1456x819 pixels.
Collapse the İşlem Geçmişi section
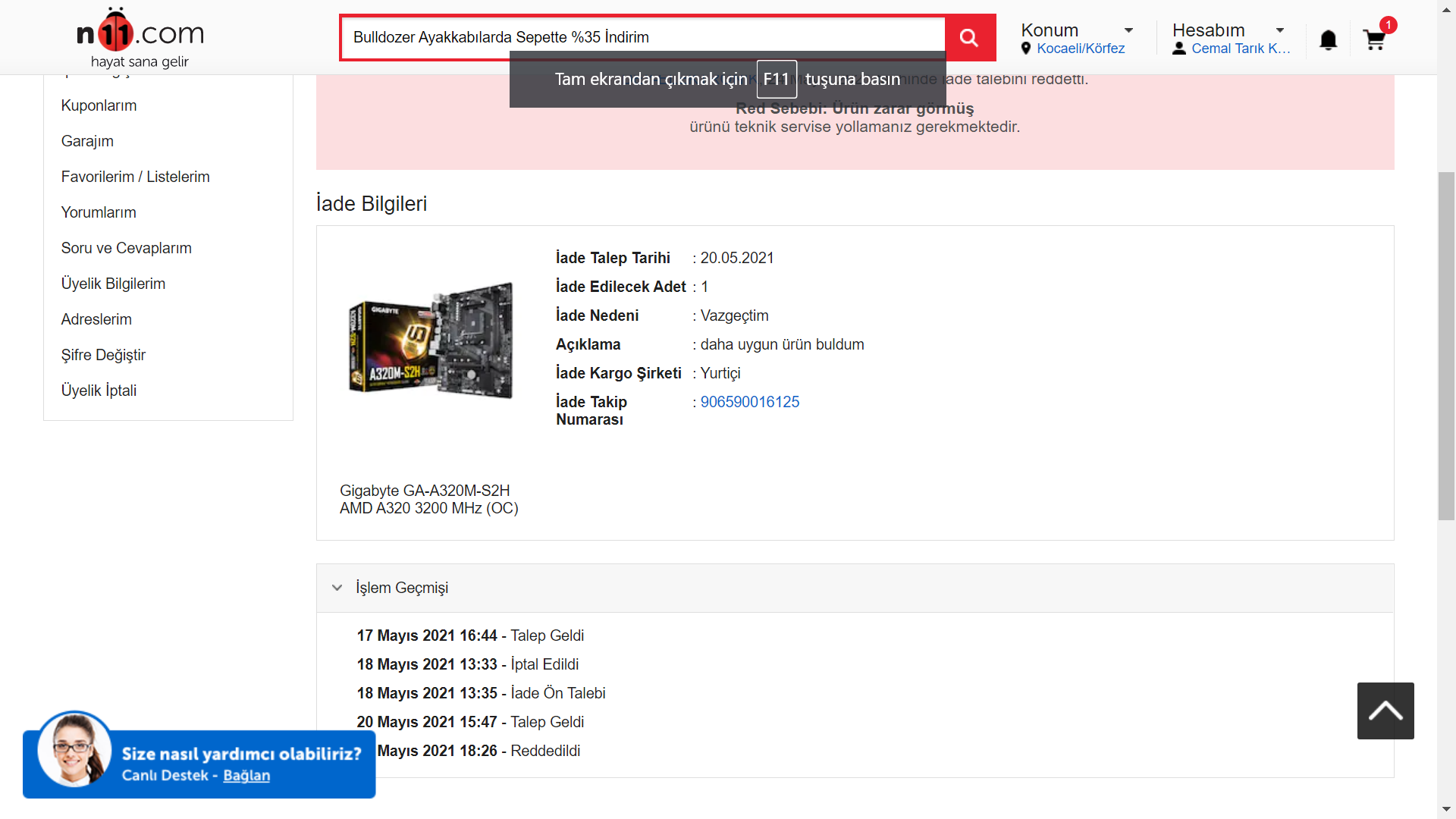click(x=337, y=588)
